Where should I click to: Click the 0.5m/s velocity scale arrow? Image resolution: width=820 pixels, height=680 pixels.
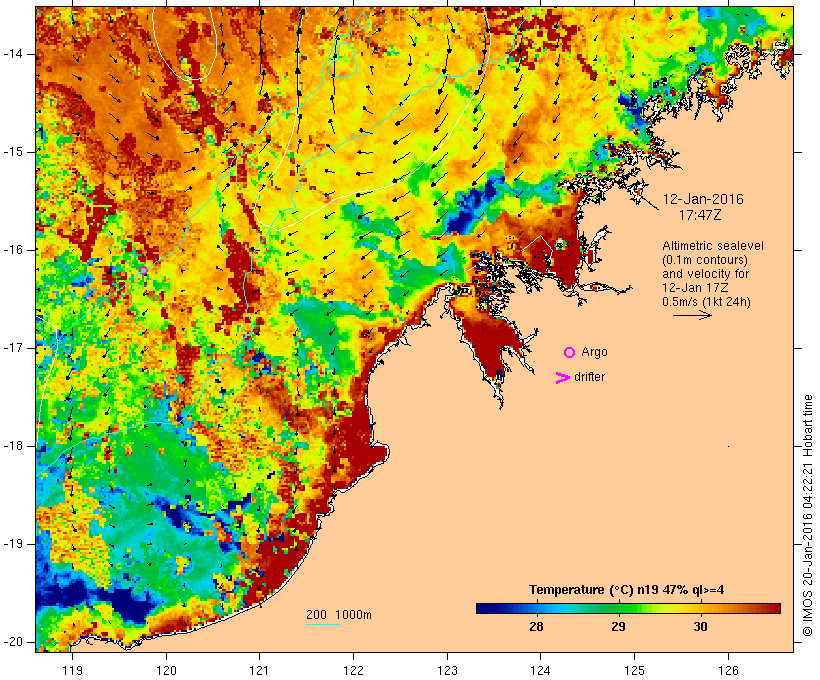[692, 315]
